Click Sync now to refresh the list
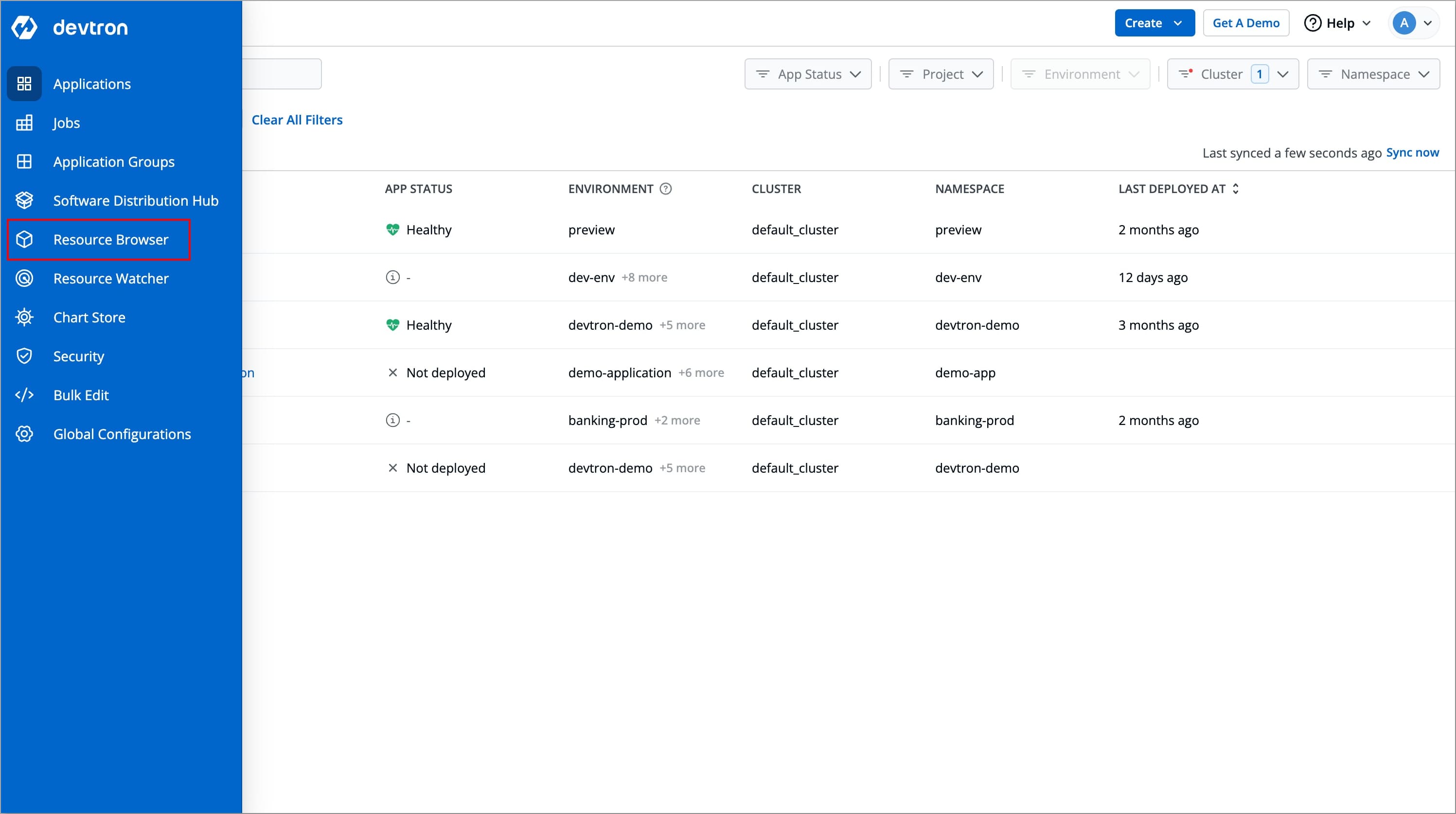 click(1413, 152)
